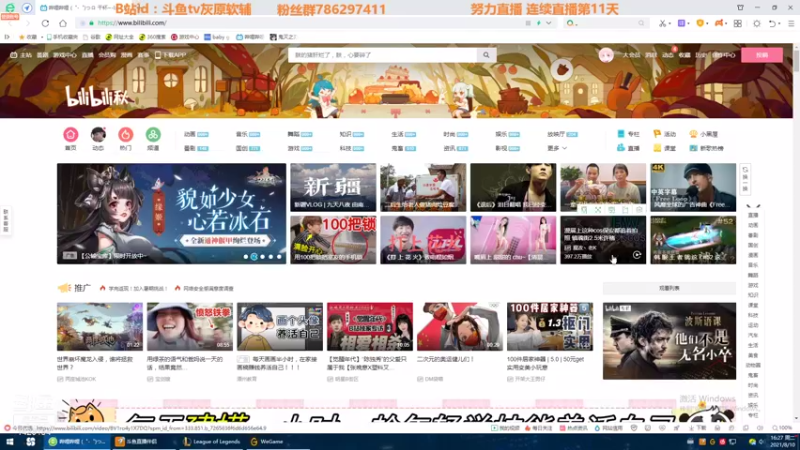
Task: Open the 100件居家神器 promoted video
Action: click(550, 327)
